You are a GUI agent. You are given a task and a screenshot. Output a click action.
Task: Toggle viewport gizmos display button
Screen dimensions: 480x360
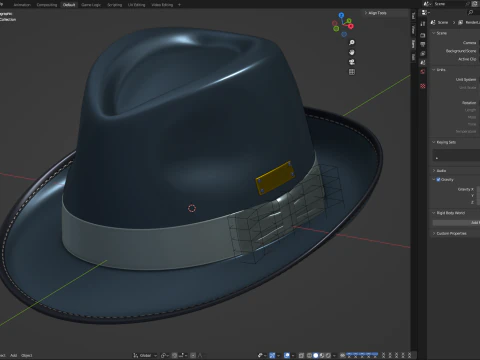272,355
